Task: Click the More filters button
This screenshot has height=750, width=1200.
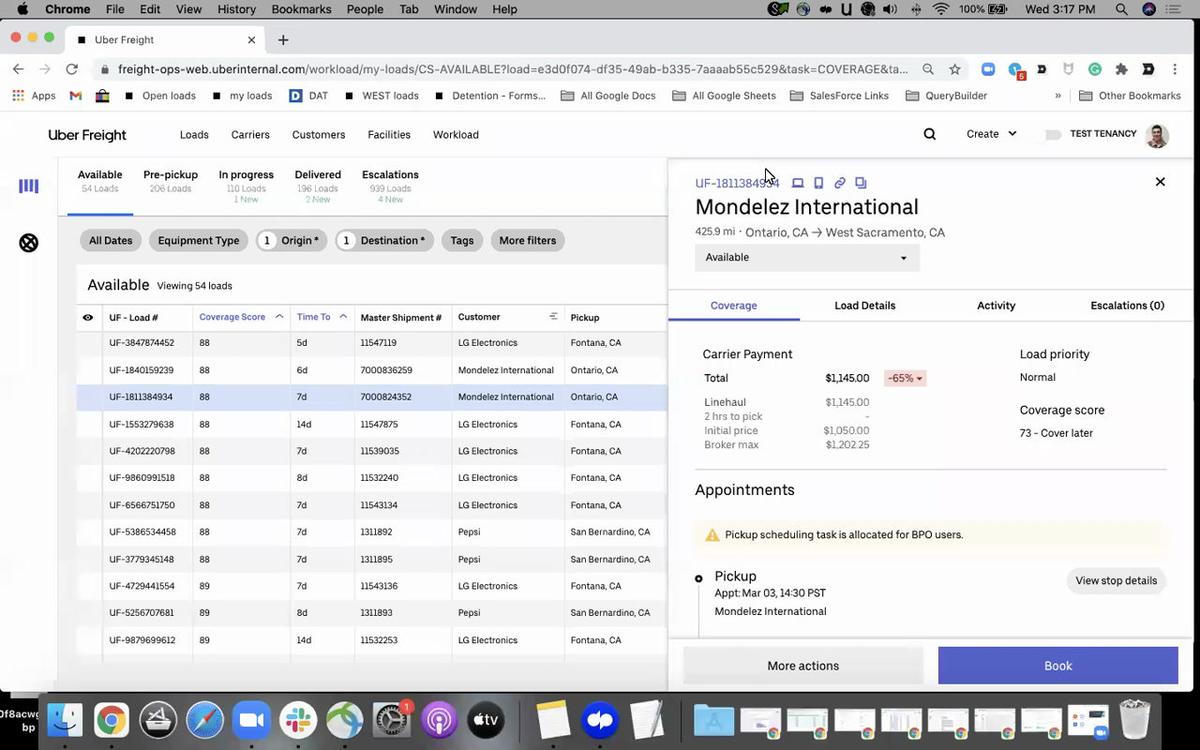Action: tap(527, 240)
